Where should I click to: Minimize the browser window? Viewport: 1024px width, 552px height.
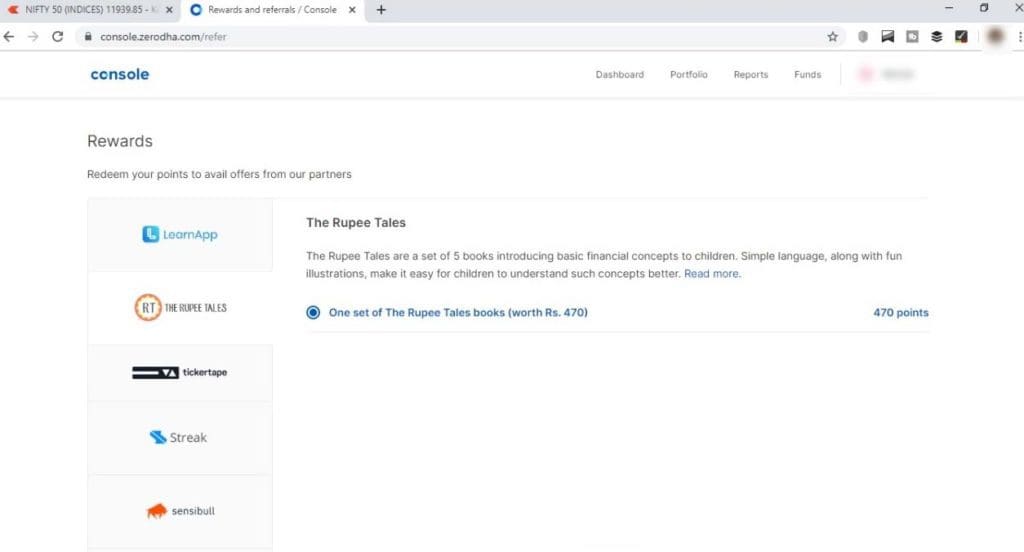949,8
